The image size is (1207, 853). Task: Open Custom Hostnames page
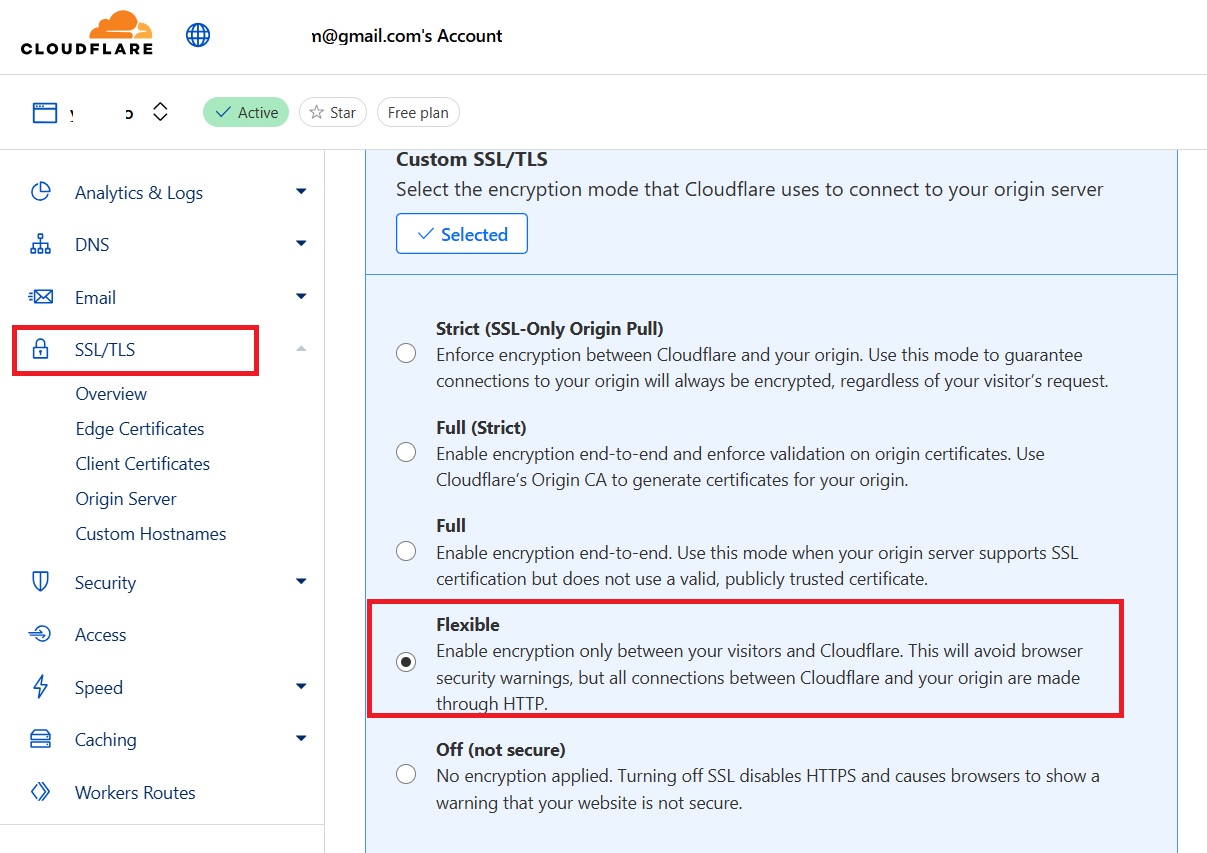pos(151,534)
